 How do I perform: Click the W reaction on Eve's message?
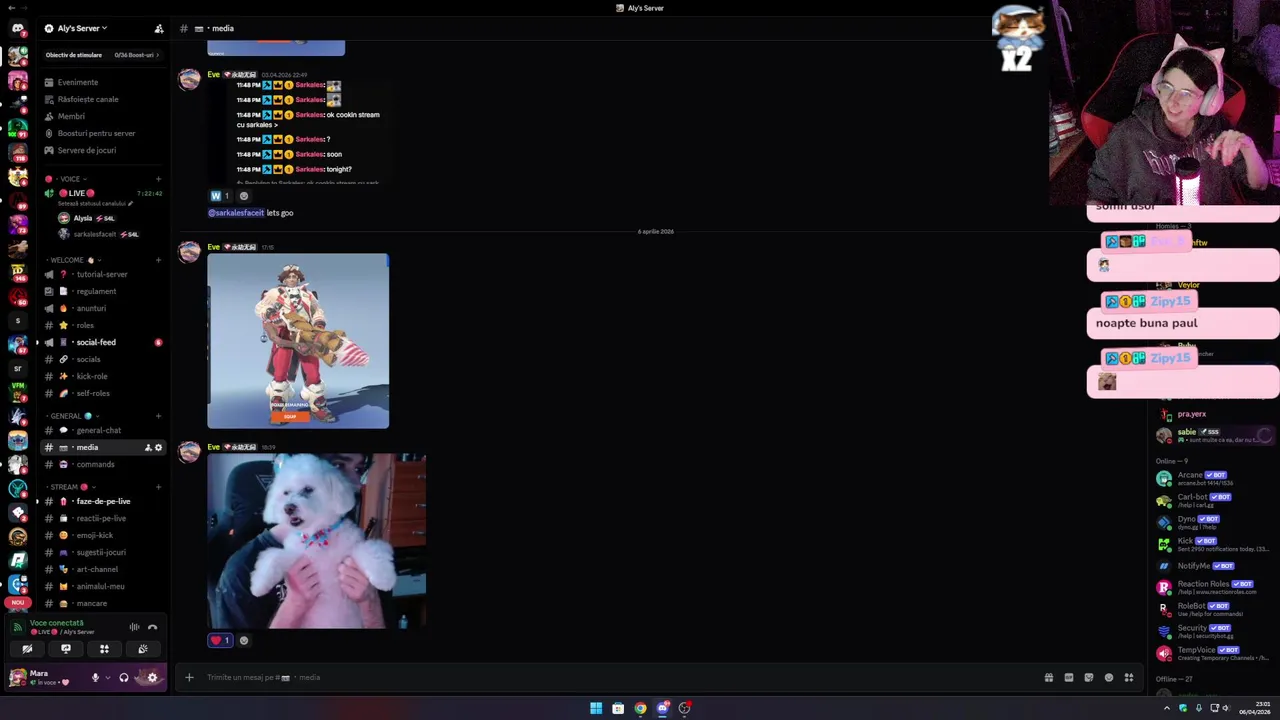point(220,196)
